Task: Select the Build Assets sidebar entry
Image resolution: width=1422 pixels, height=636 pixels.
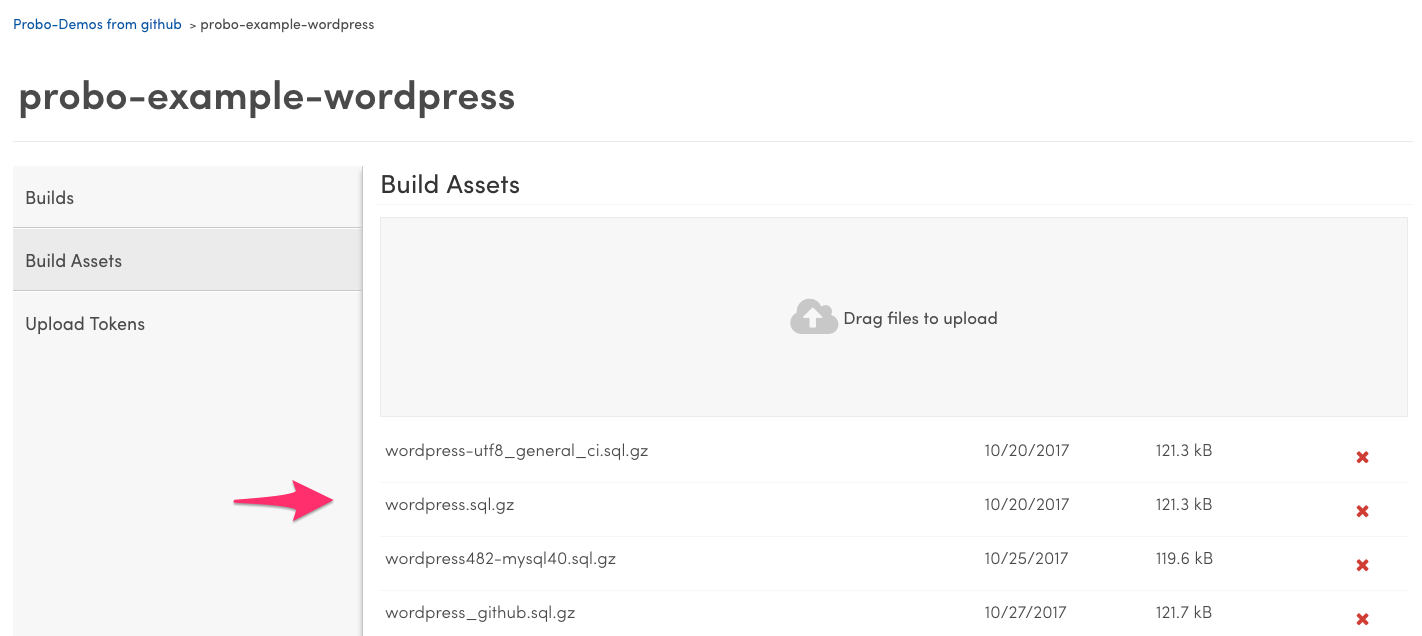Action: 73,260
